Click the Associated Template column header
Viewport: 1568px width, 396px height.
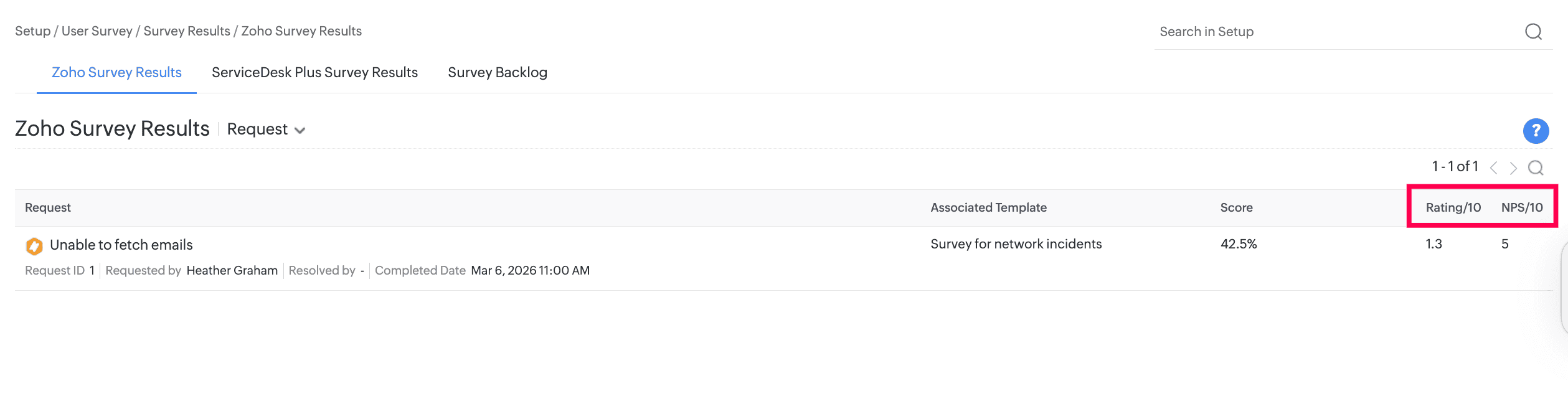(988, 208)
